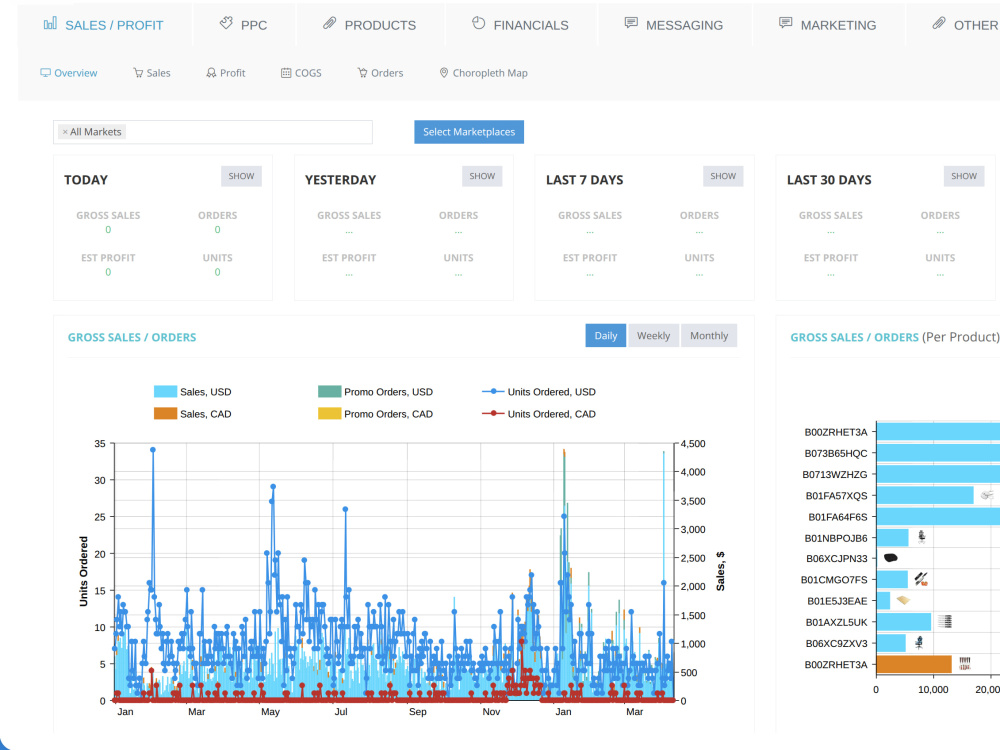Click the B01FA64F6S product label
The image size is (1000, 750).
coord(838,517)
